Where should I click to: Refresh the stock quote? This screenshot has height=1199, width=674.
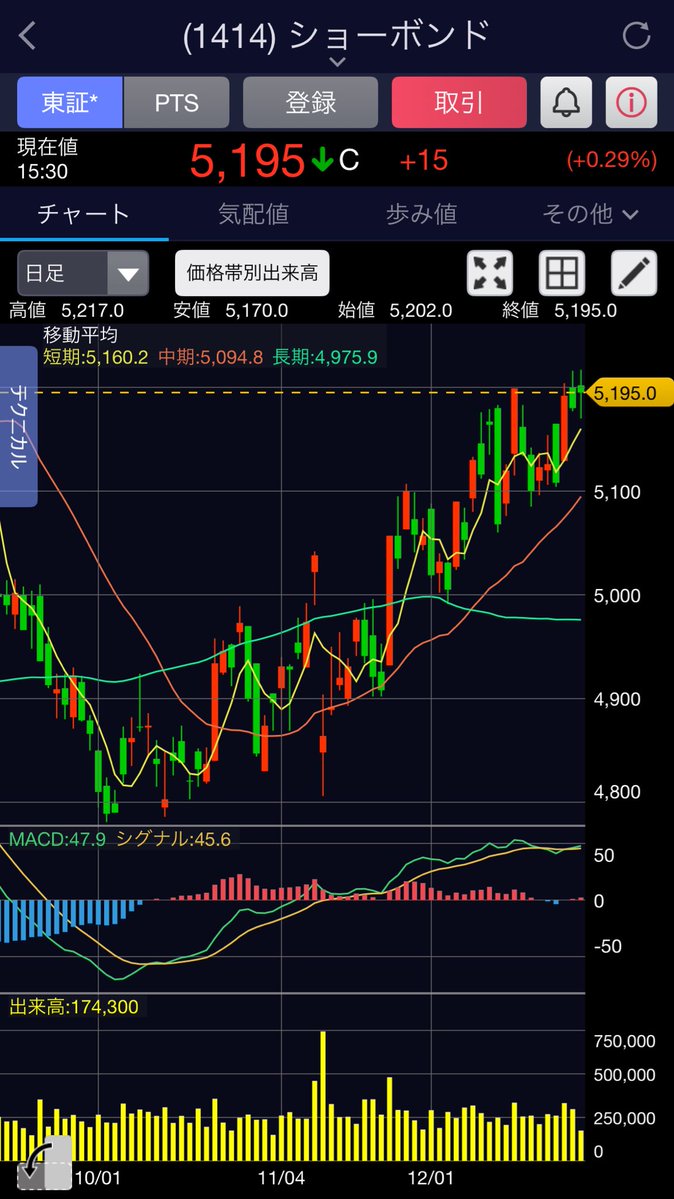[637, 35]
